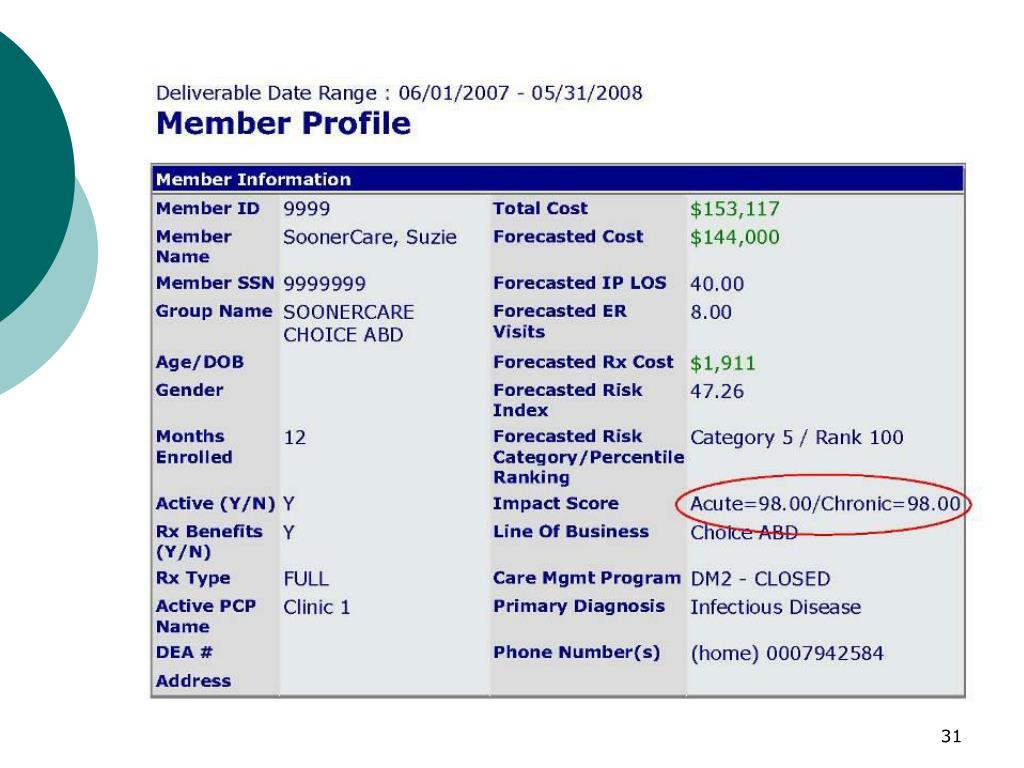
Task: Click the Member Profile heading
Action: click(283, 123)
